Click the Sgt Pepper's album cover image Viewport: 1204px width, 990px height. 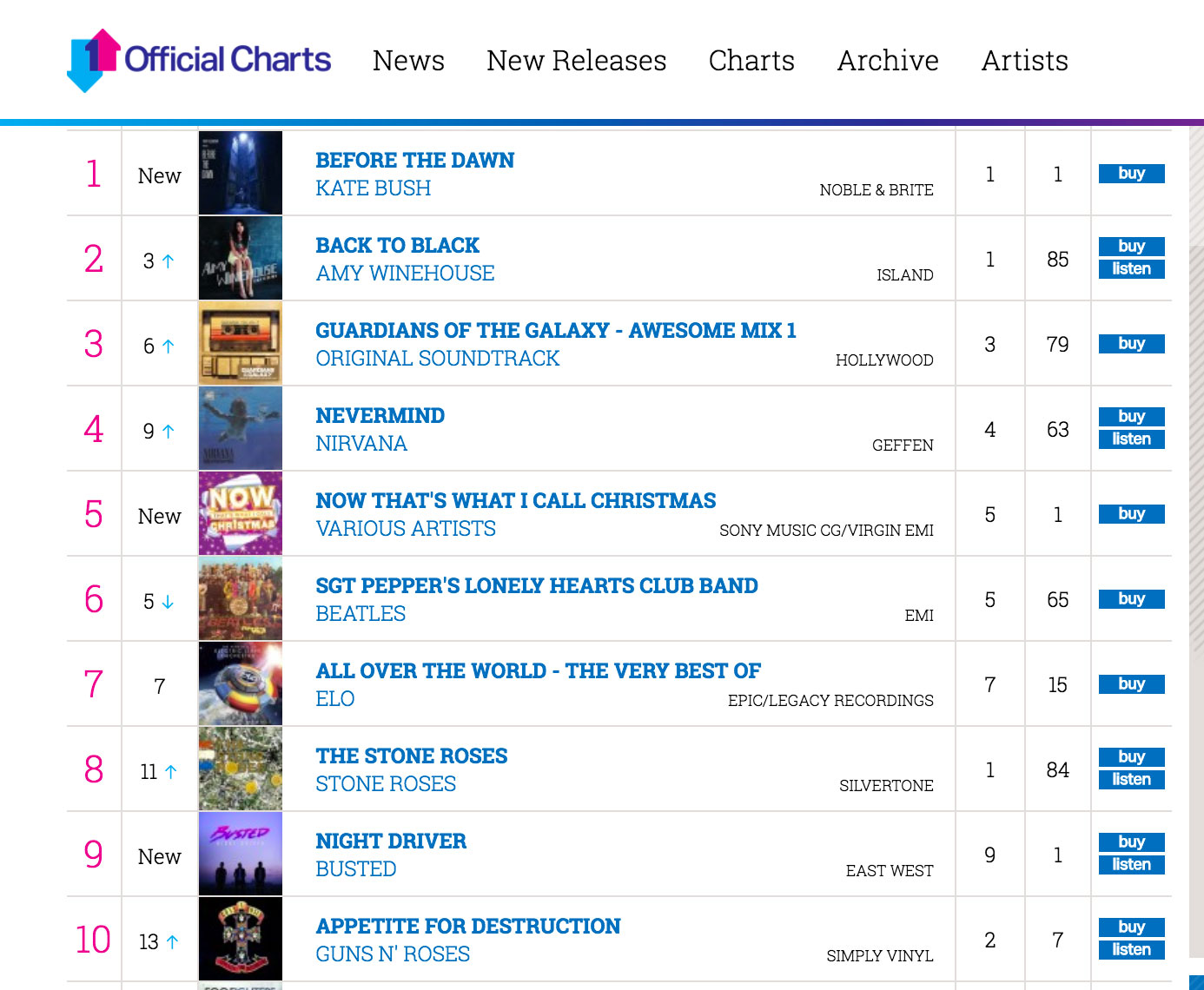pos(241,598)
